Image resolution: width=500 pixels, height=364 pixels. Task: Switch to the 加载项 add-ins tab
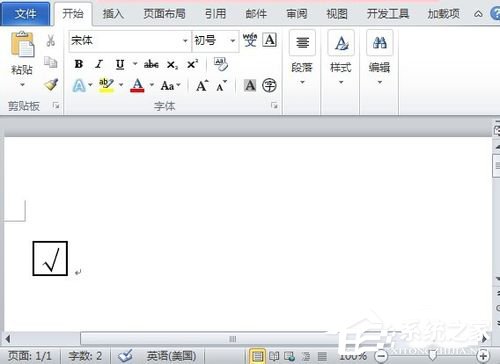pyautogui.click(x=443, y=14)
